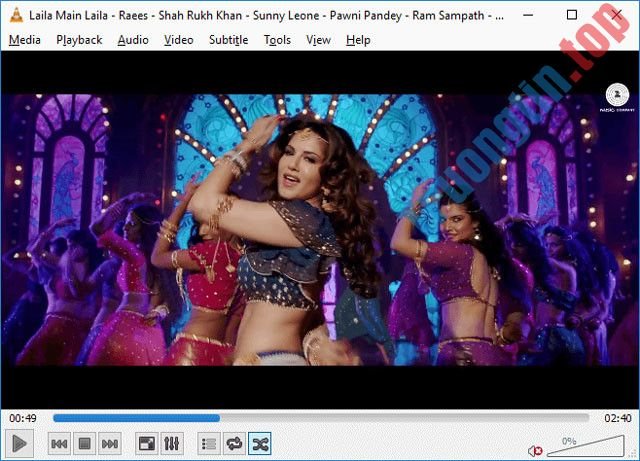Image resolution: width=640 pixels, height=461 pixels.
Task: Toggle random shuffle playback
Action: 260,443
